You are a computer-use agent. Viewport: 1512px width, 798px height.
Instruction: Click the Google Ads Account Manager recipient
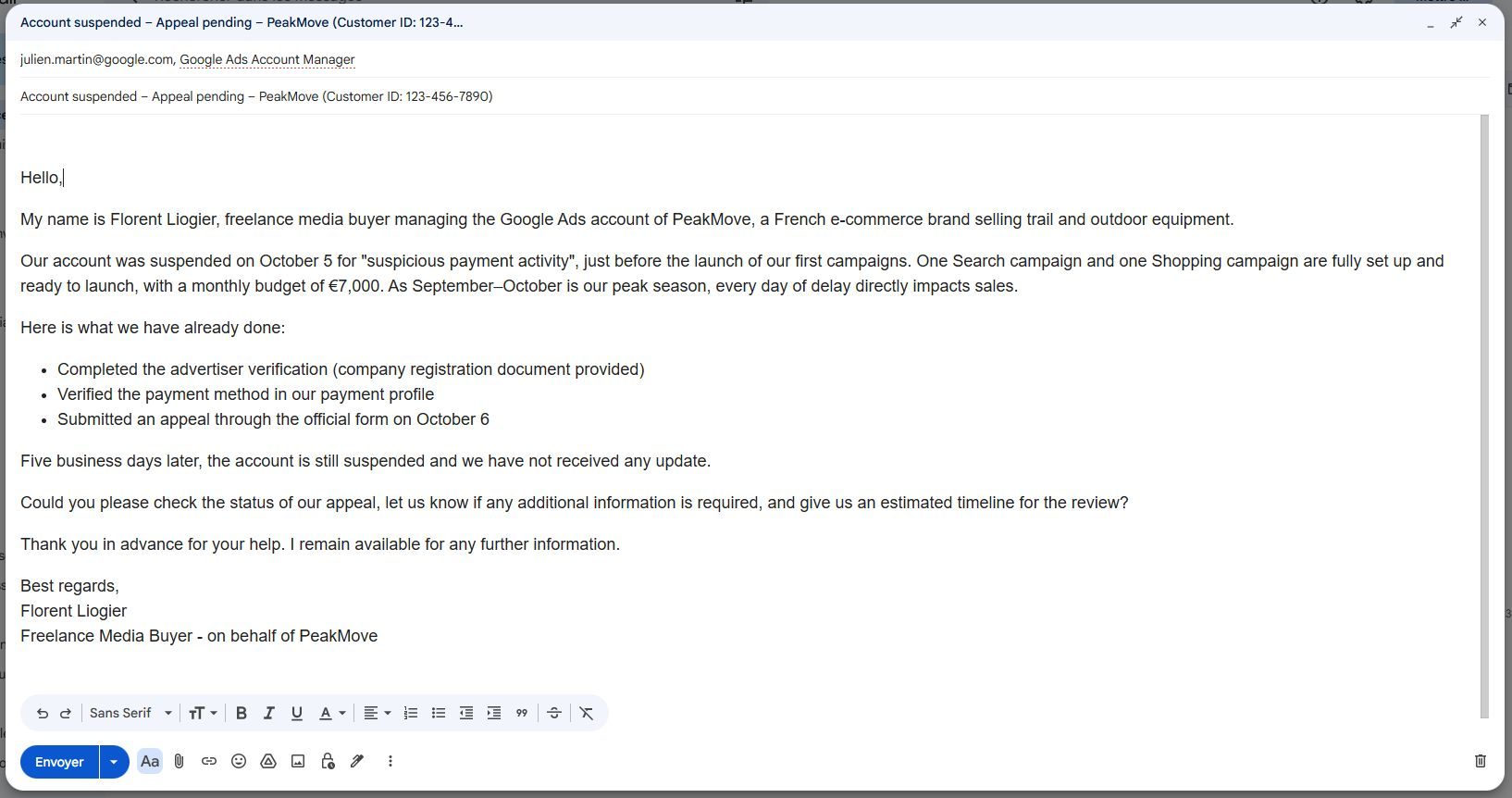(267, 59)
